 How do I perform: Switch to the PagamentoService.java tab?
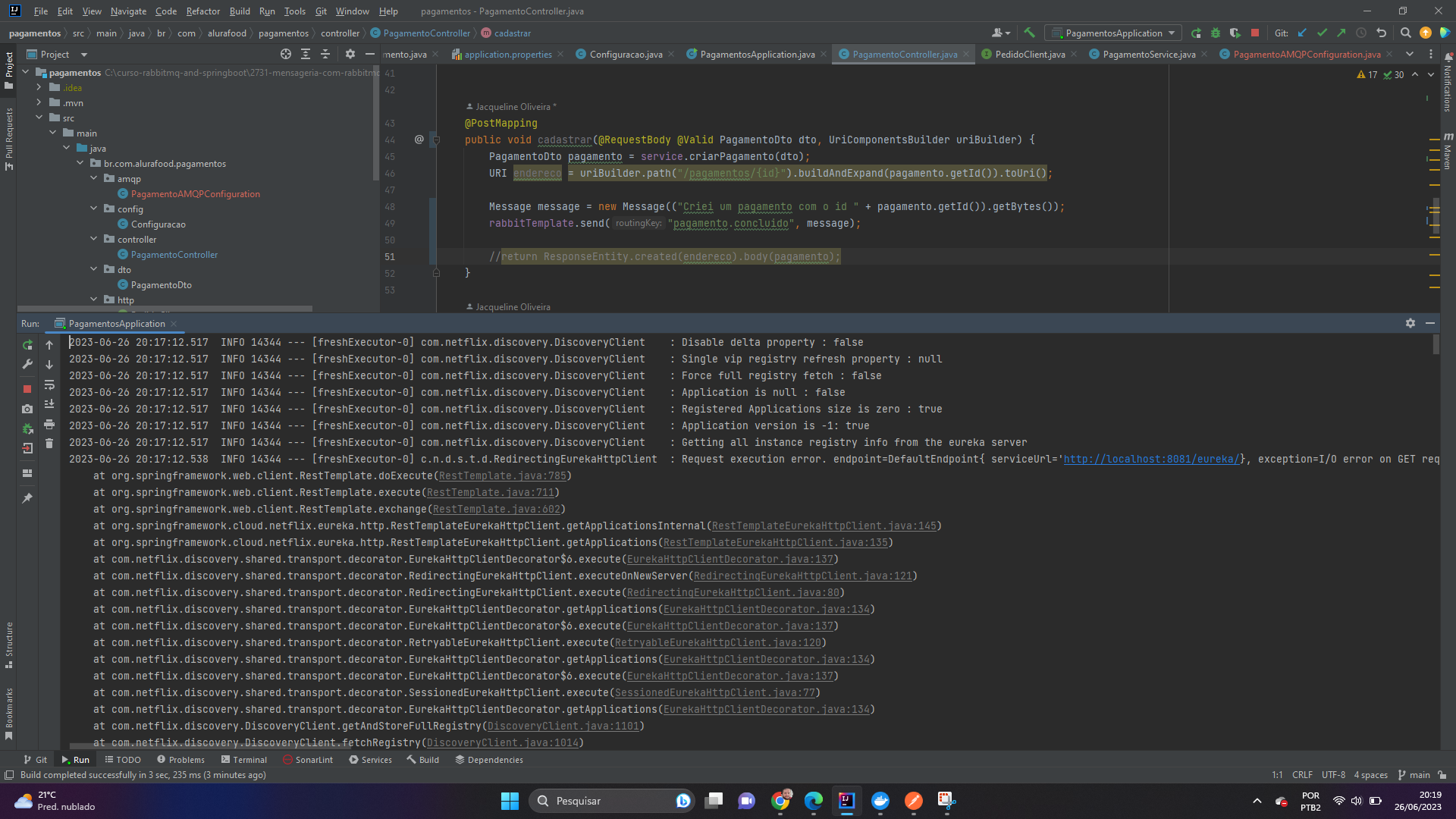pyautogui.click(x=1149, y=55)
